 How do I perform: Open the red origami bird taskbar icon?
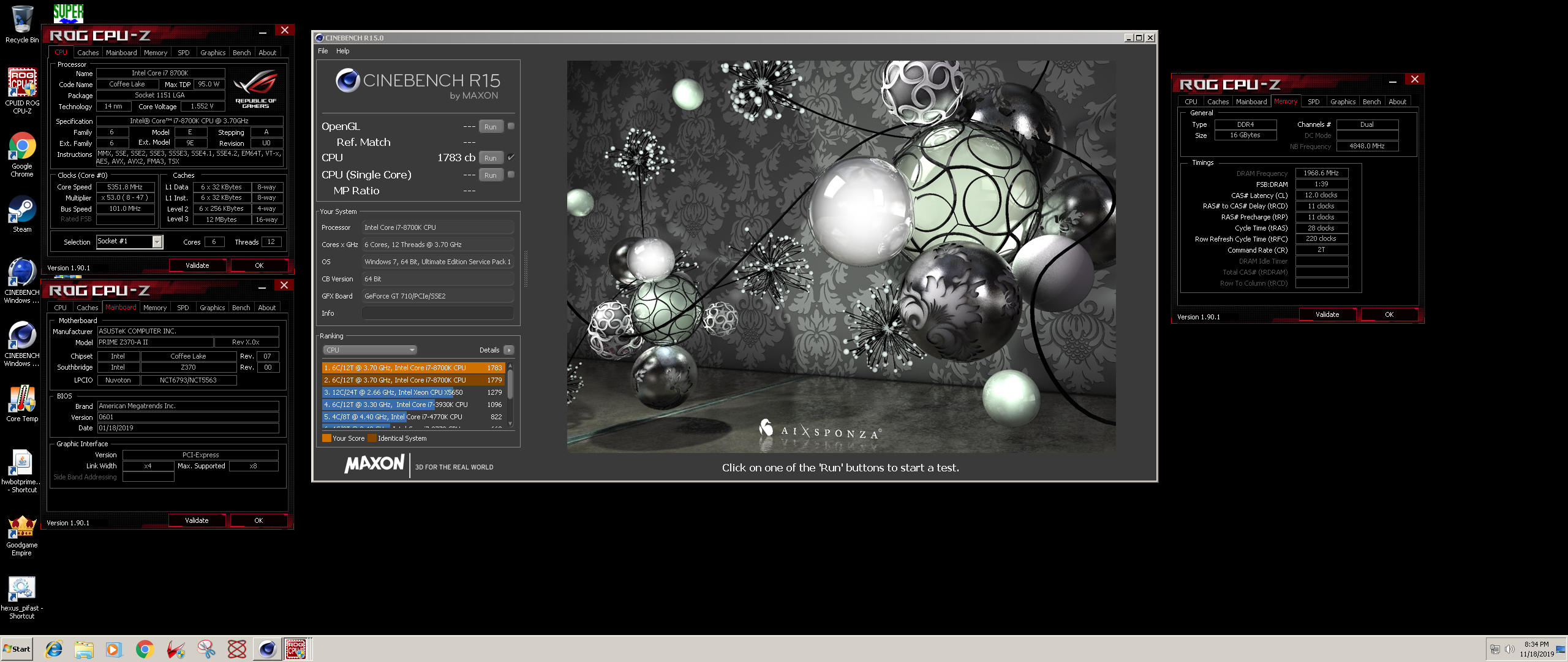(x=176, y=649)
